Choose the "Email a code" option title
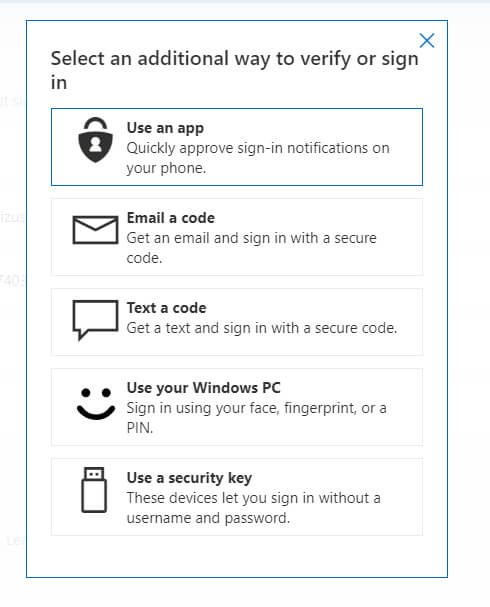This screenshot has width=490, height=607. point(171,218)
